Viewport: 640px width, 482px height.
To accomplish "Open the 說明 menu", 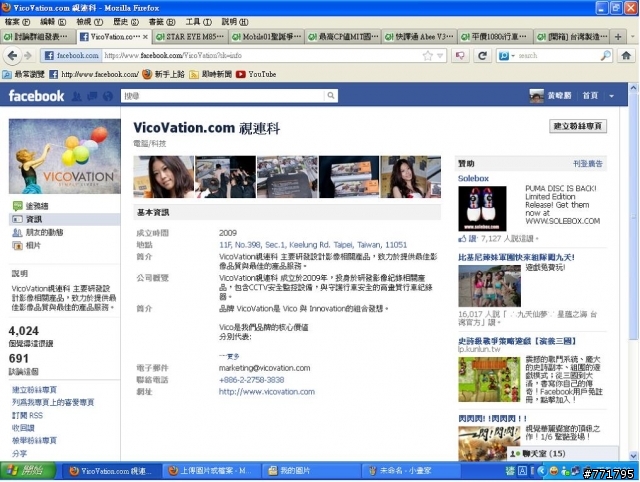I will coord(235,22).
